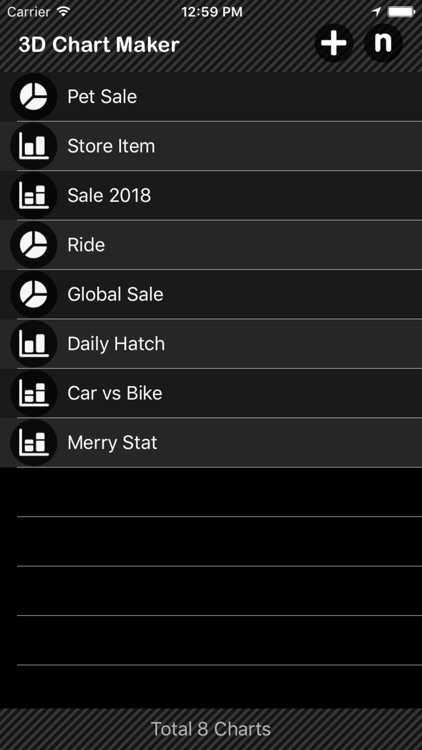Click the Ride pie chart icon
The height and width of the screenshot is (750, 422).
(33, 245)
